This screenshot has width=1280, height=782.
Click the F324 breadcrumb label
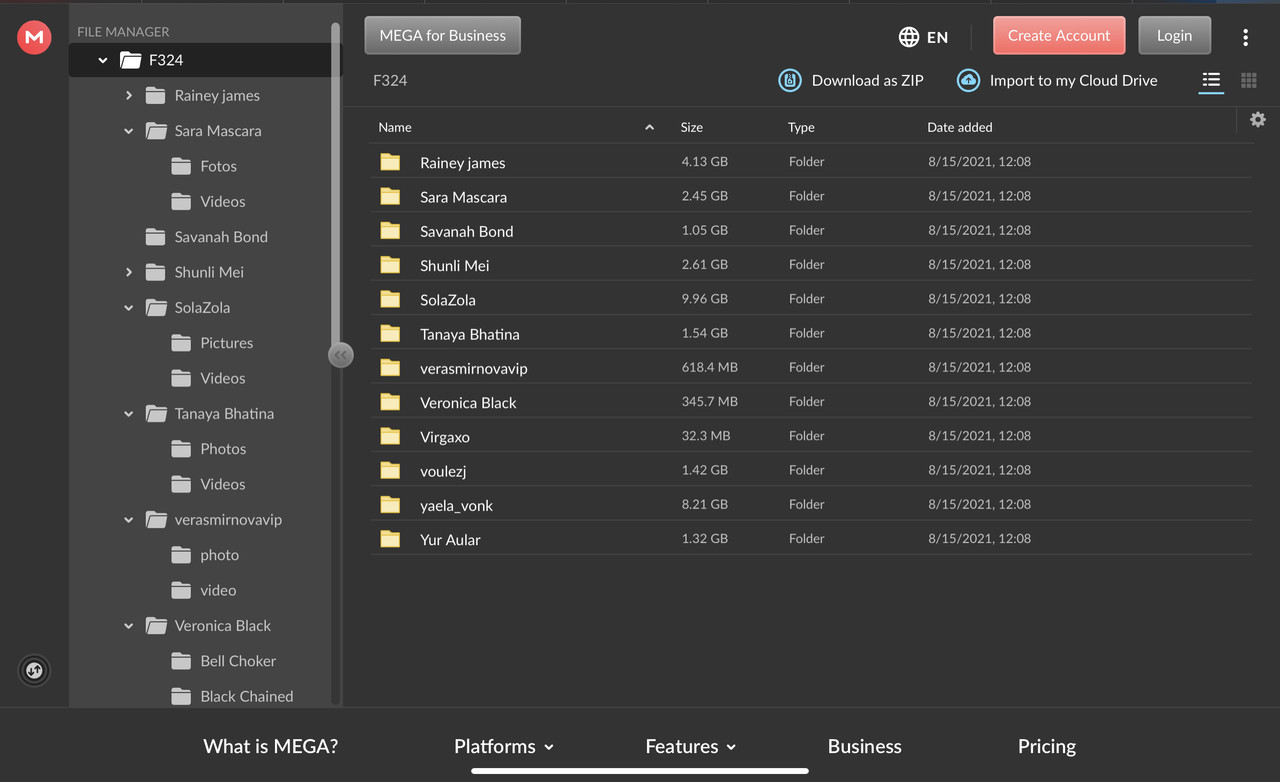pyautogui.click(x=390, y=80)
